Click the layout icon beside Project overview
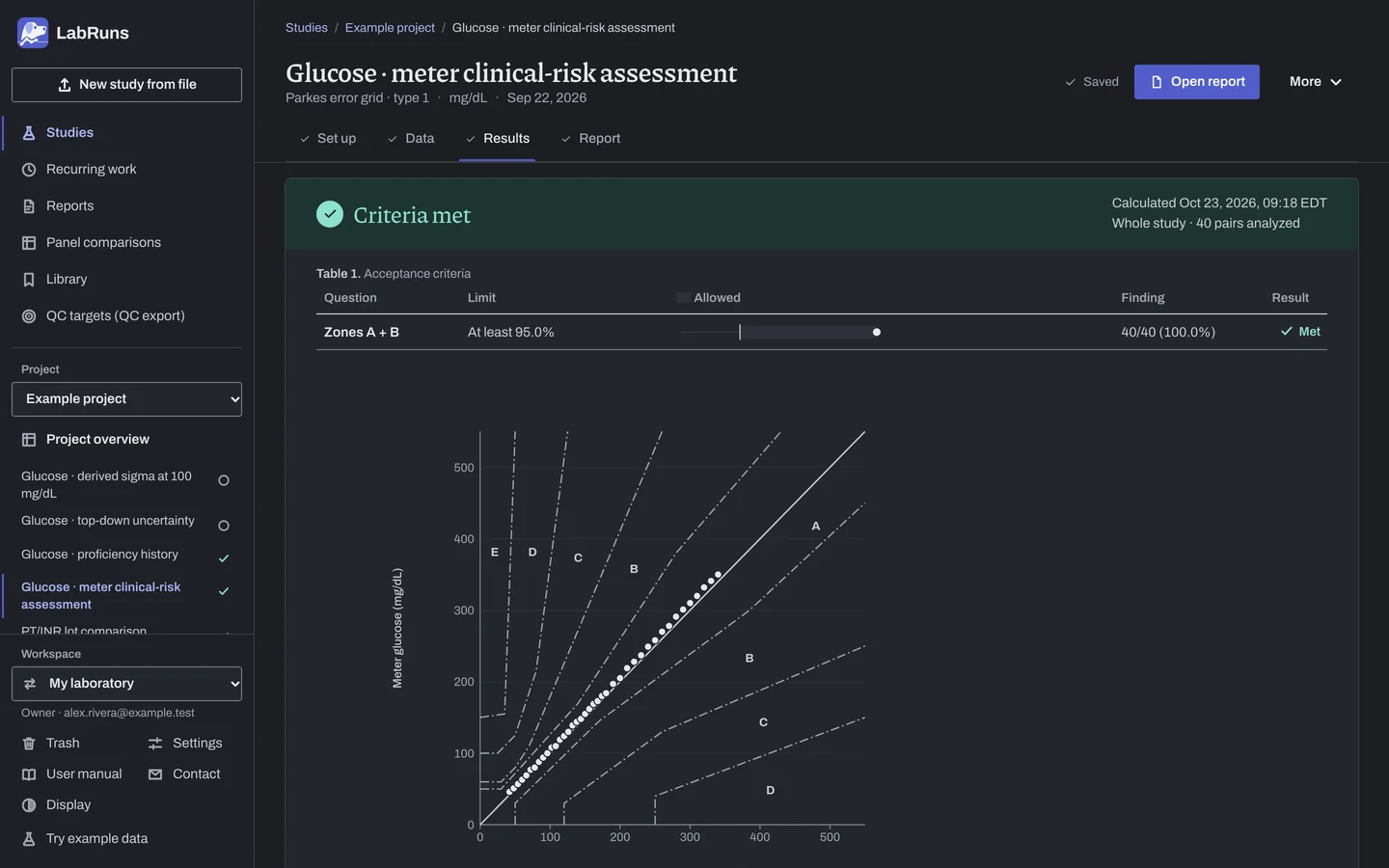Viewport: 1389px width, 868px height. [x=29, y=440]
